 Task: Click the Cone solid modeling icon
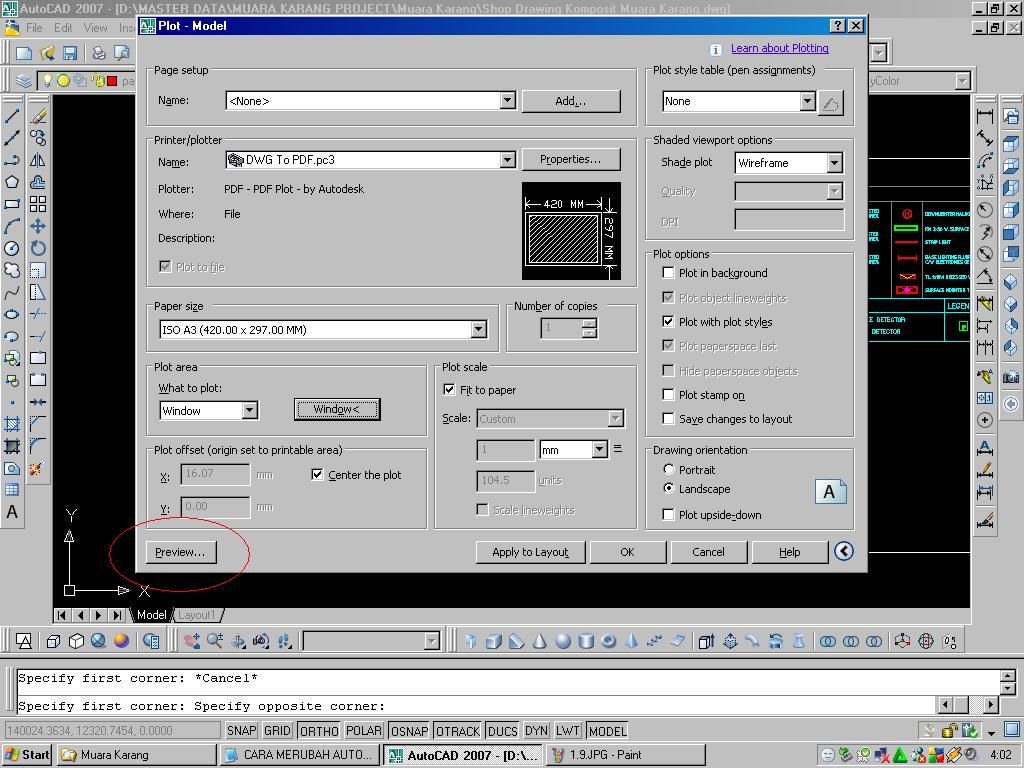pyautogui.click(x=539, y=641)
